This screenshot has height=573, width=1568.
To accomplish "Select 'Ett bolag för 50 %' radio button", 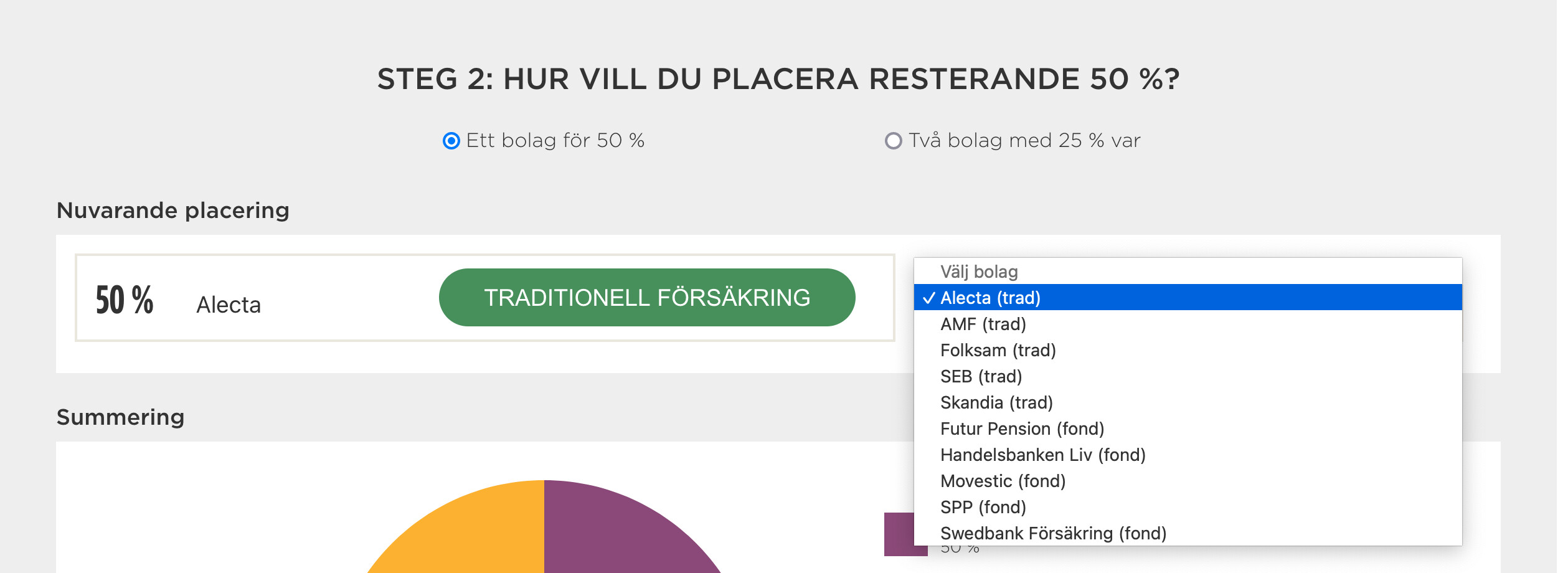I will 451,141.
